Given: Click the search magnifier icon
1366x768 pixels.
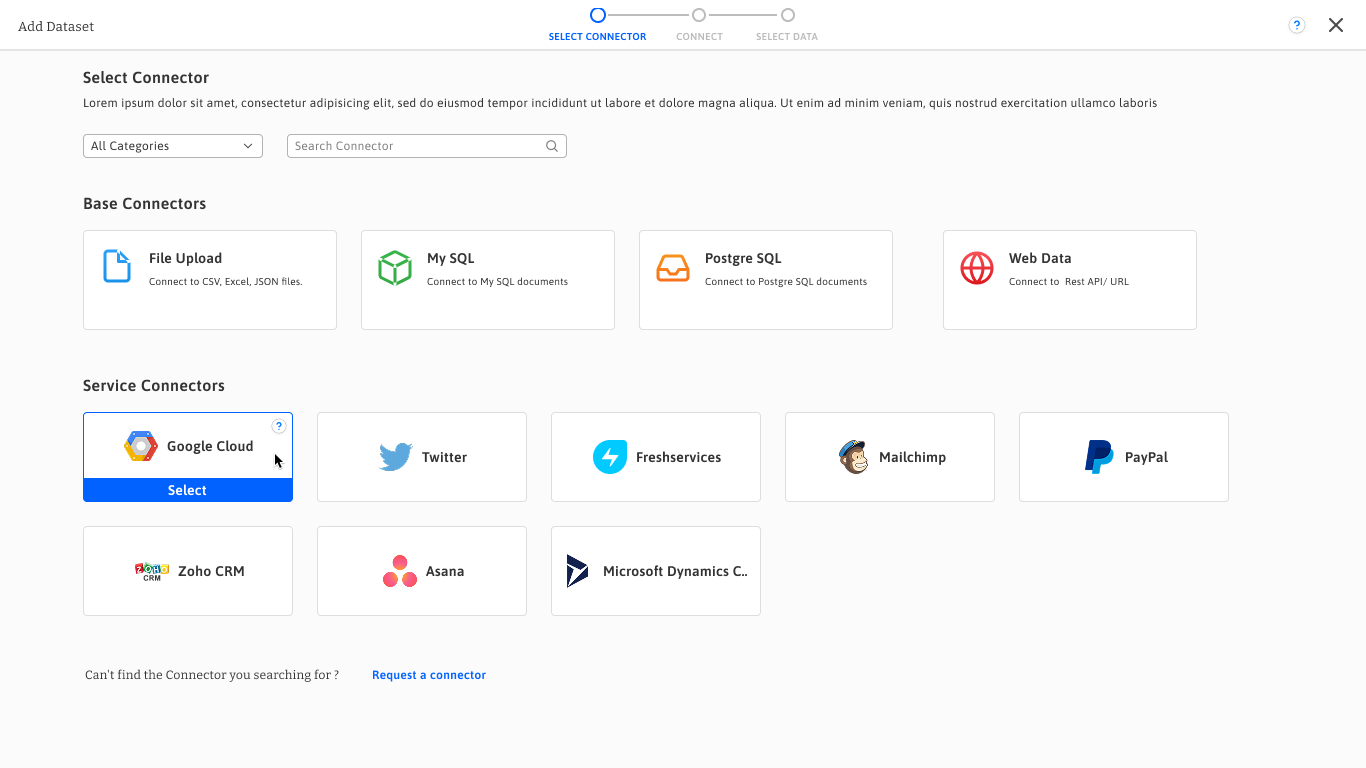Looking at the screenshot, I should (552, 146).
